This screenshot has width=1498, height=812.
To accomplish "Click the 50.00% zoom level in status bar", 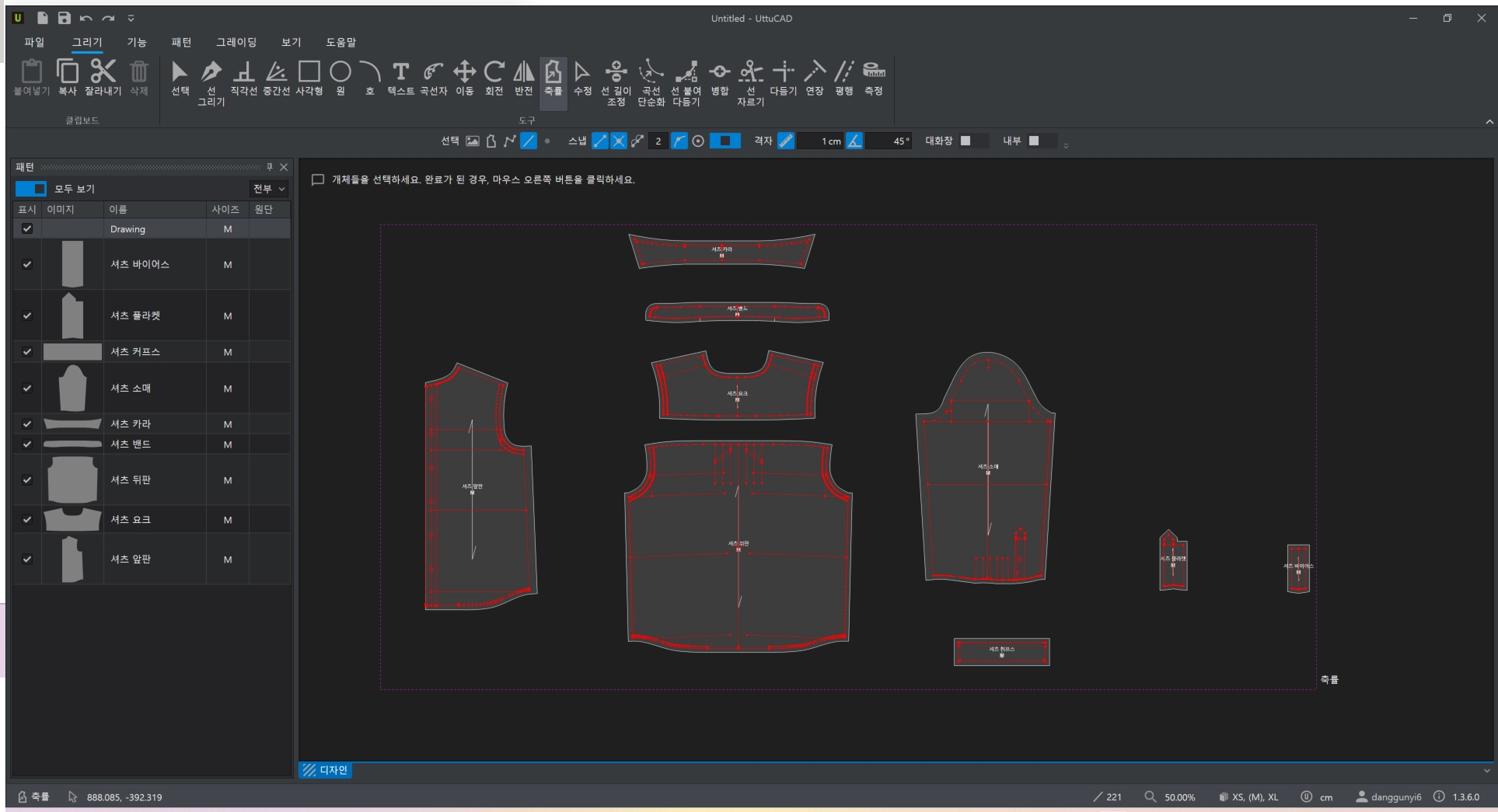I will pos(1179,797).
